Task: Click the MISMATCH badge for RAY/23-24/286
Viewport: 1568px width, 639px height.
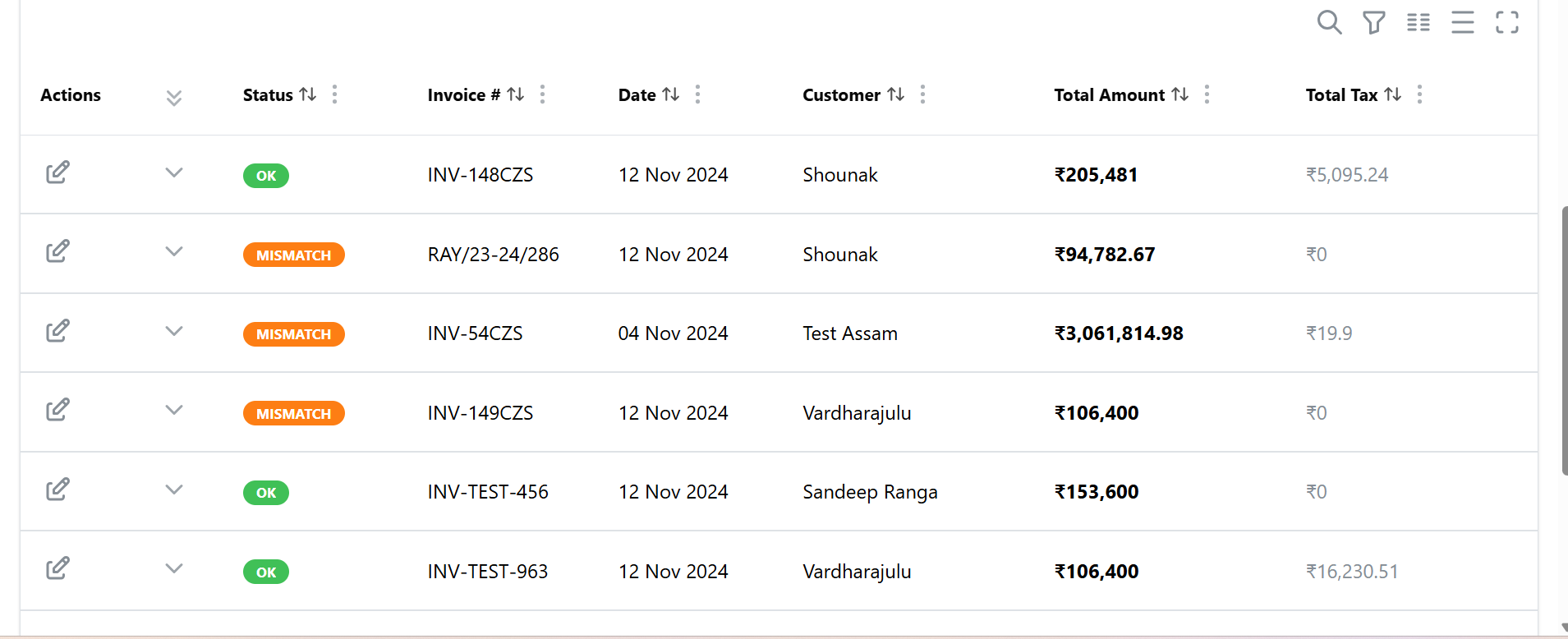Action: (293, 255)
